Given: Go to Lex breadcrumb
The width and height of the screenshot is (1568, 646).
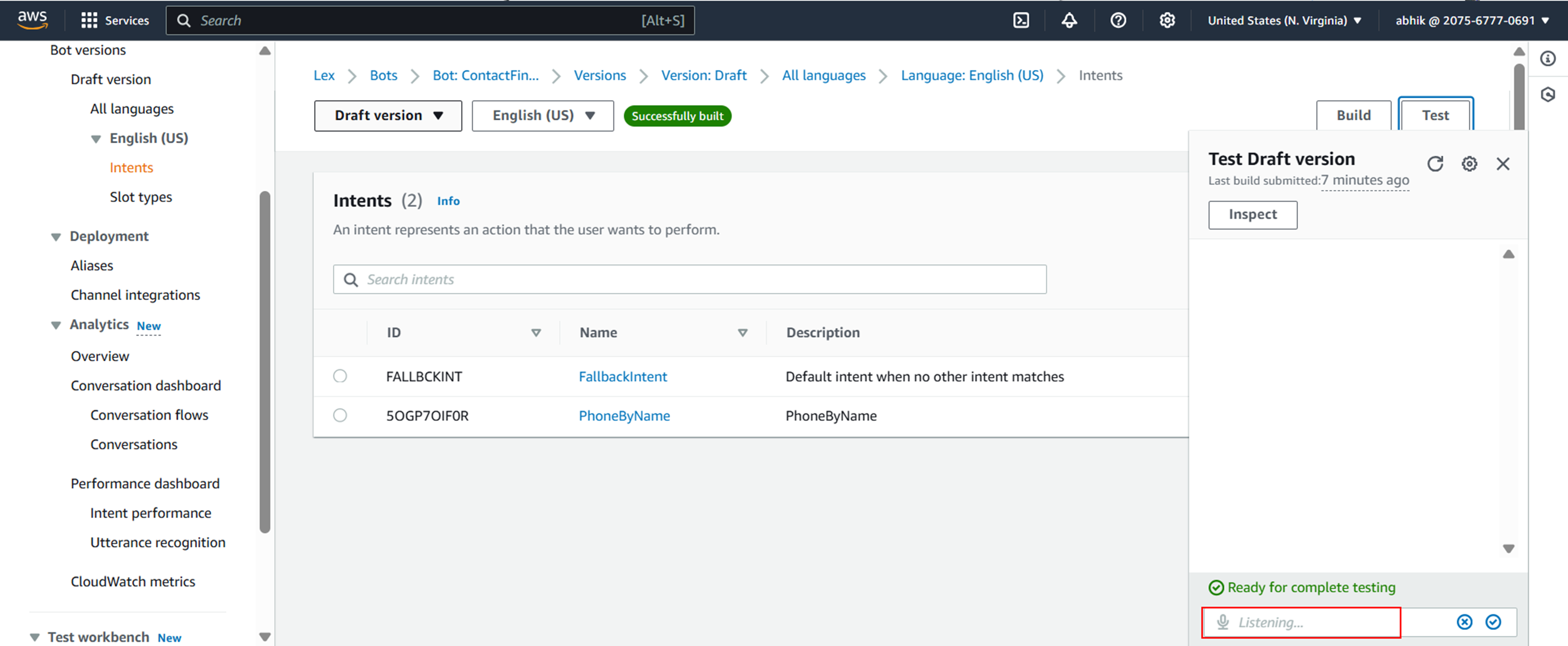Looking at the screenshot, I should click(x=324, y=75).
